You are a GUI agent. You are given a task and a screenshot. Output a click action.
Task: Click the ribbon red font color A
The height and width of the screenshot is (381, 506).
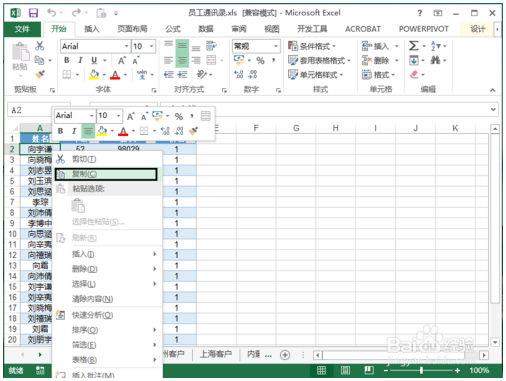tap(115, 75)
